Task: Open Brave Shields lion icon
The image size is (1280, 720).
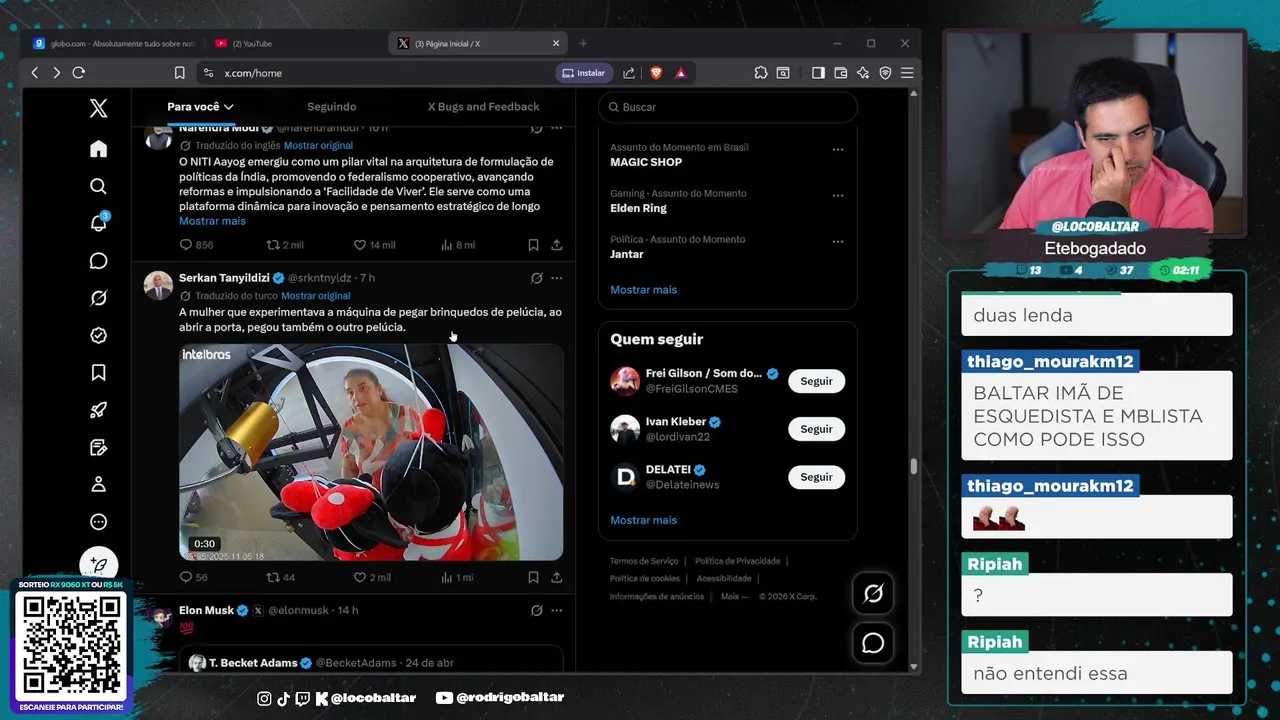Action: click(656, 73)
